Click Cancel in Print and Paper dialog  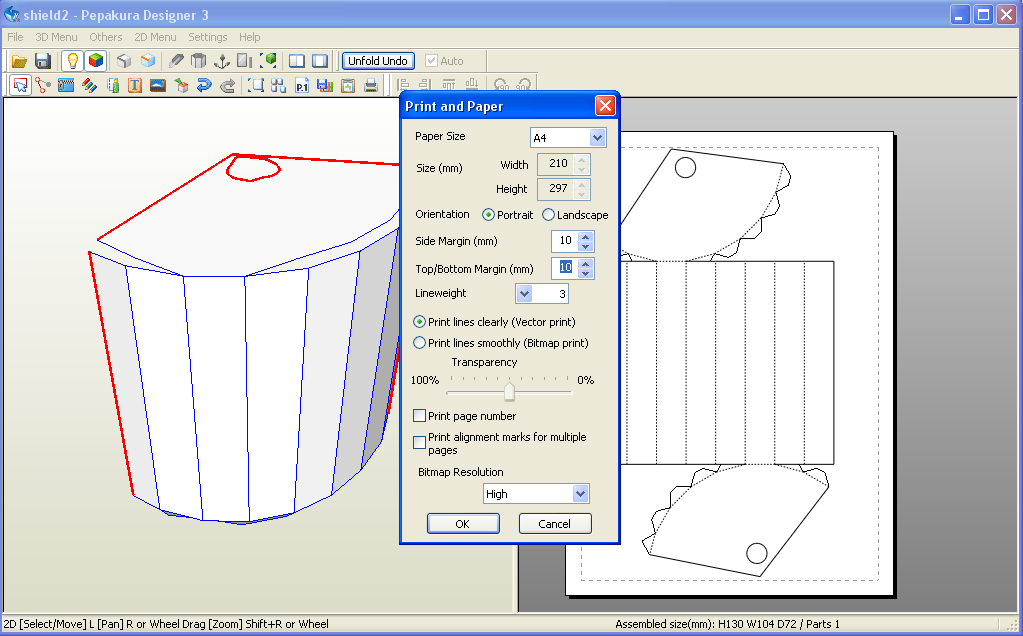[x=555, y=524]
